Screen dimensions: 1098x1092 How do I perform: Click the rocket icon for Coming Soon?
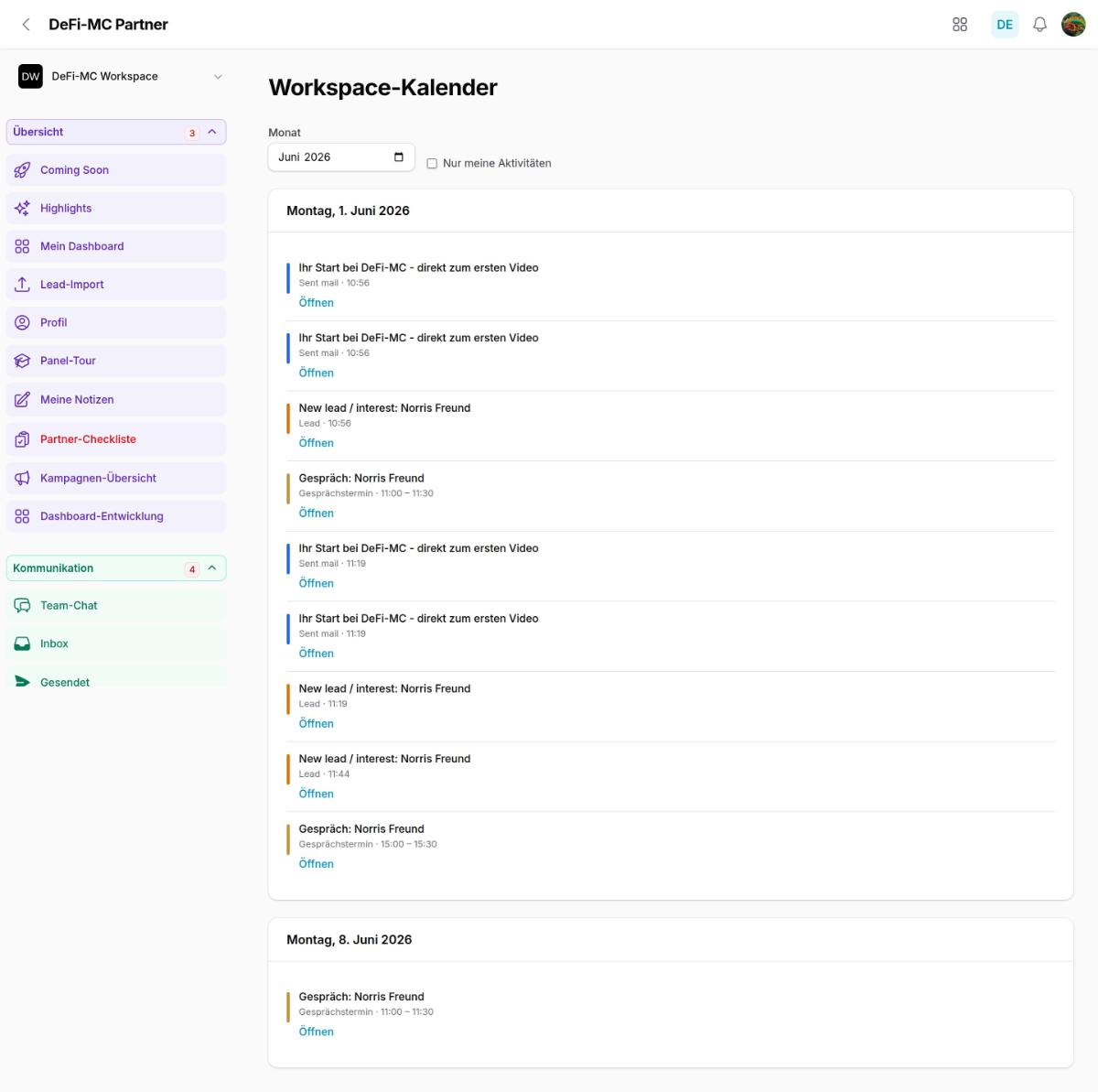point(23,170)
